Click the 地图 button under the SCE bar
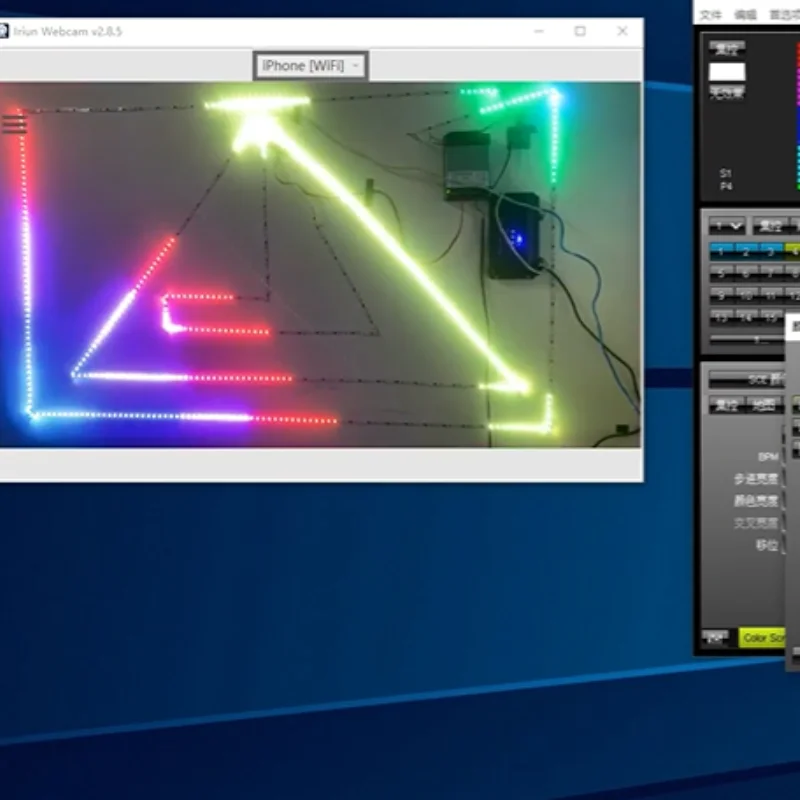This screenshot has width=800, height=800. pyautogui.click(x=764, y=406)
